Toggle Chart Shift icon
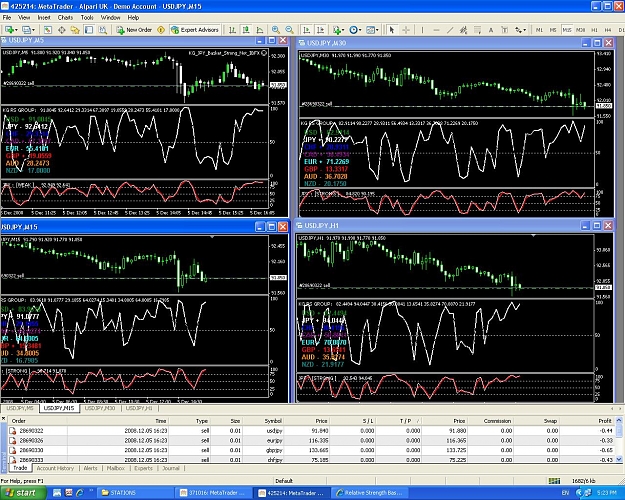Screen dimensions: 625x500 (320, 30)
